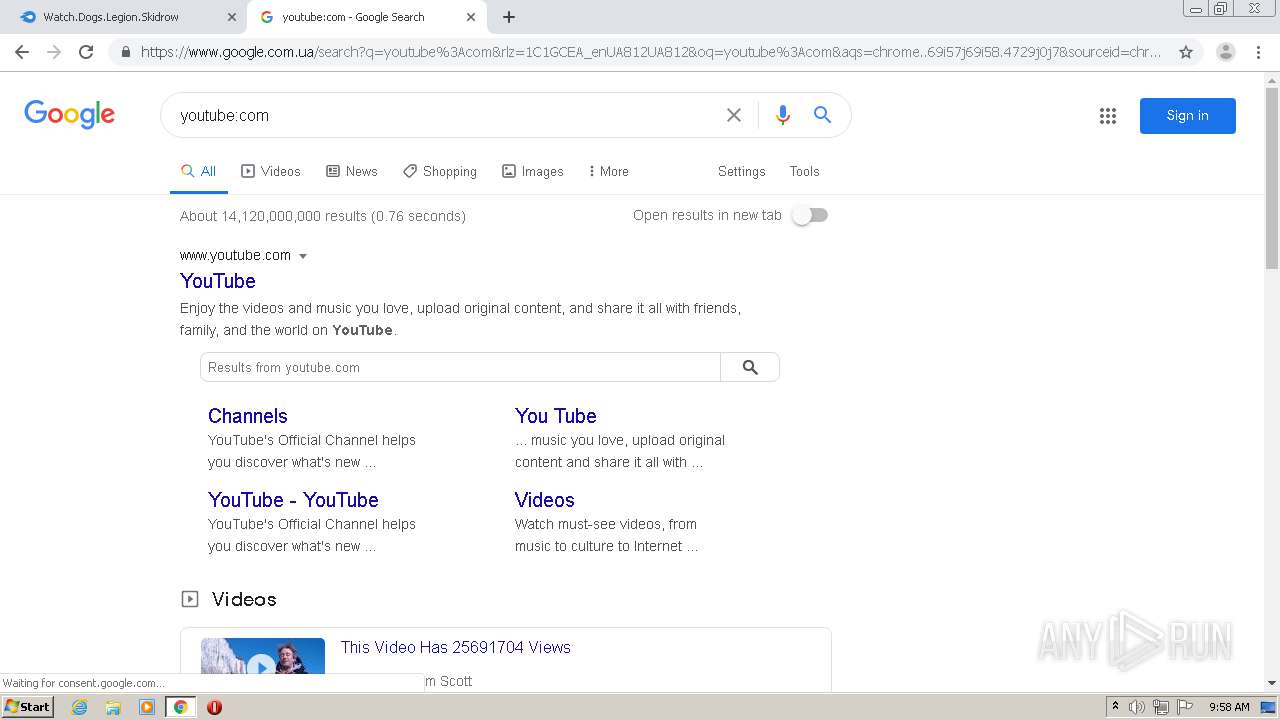Open the search Tools options

tap(804, 171)
